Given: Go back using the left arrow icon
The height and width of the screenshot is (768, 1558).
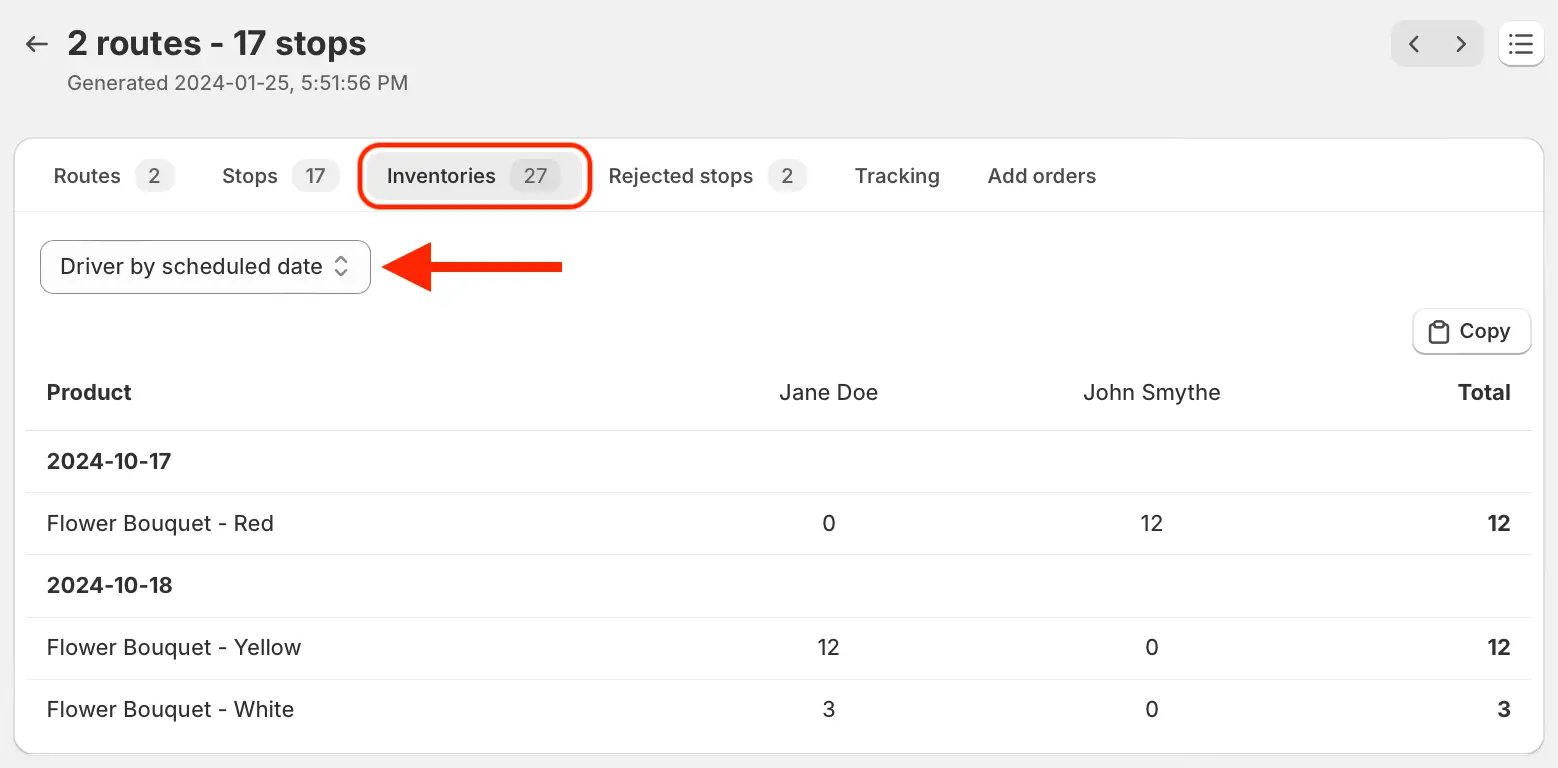Looking at the screenshot, I should (x=37, y=44).
